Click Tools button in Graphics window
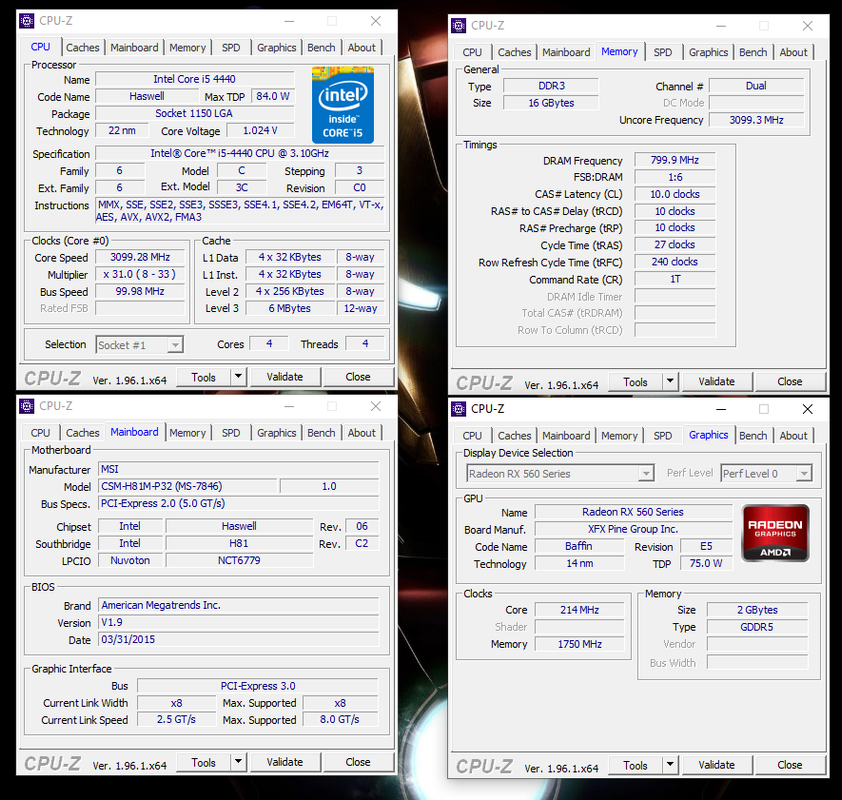Viewport: 842px width, 800px height. (x=635, y=765)
